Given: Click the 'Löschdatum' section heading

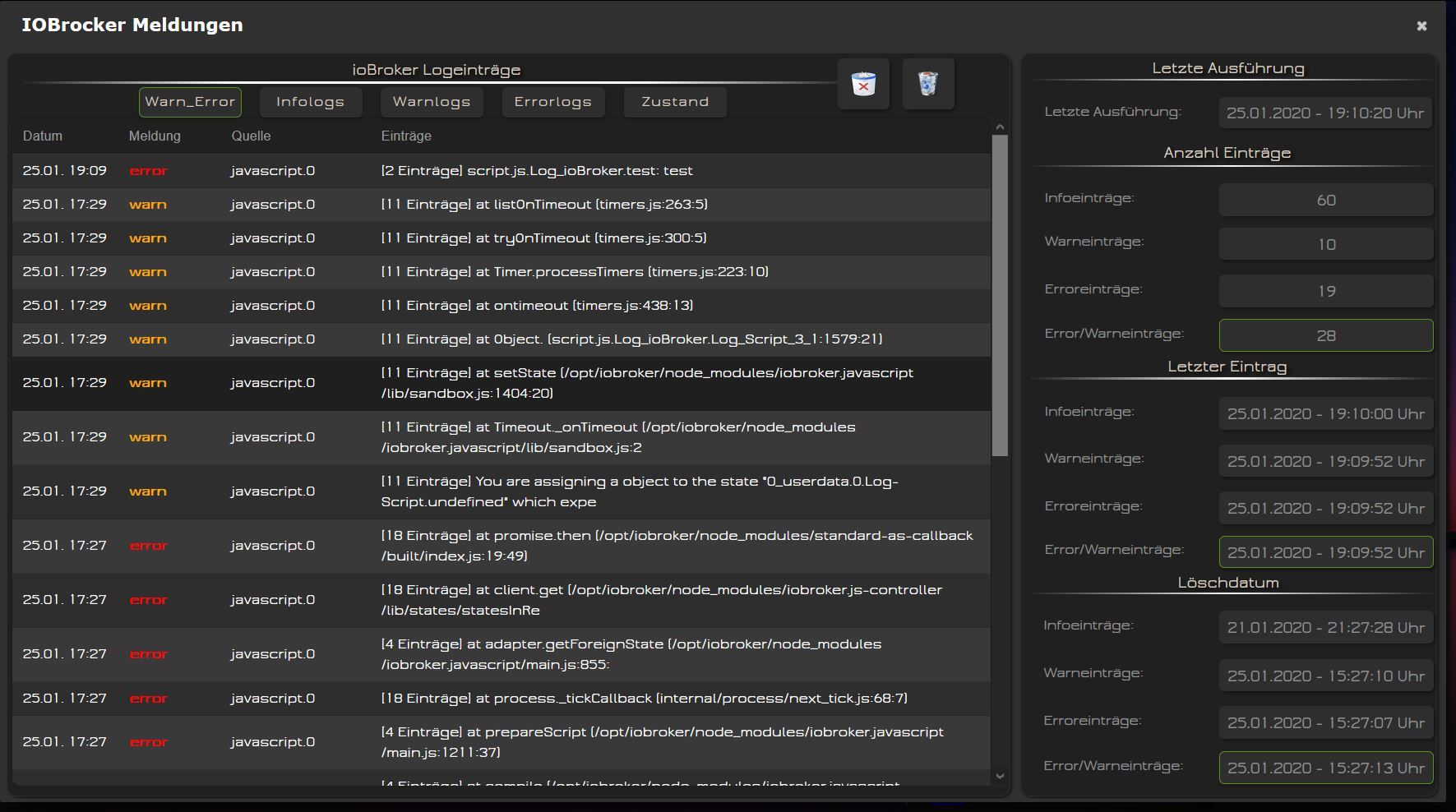Looking at the screenshot, I should (1228, 583).
